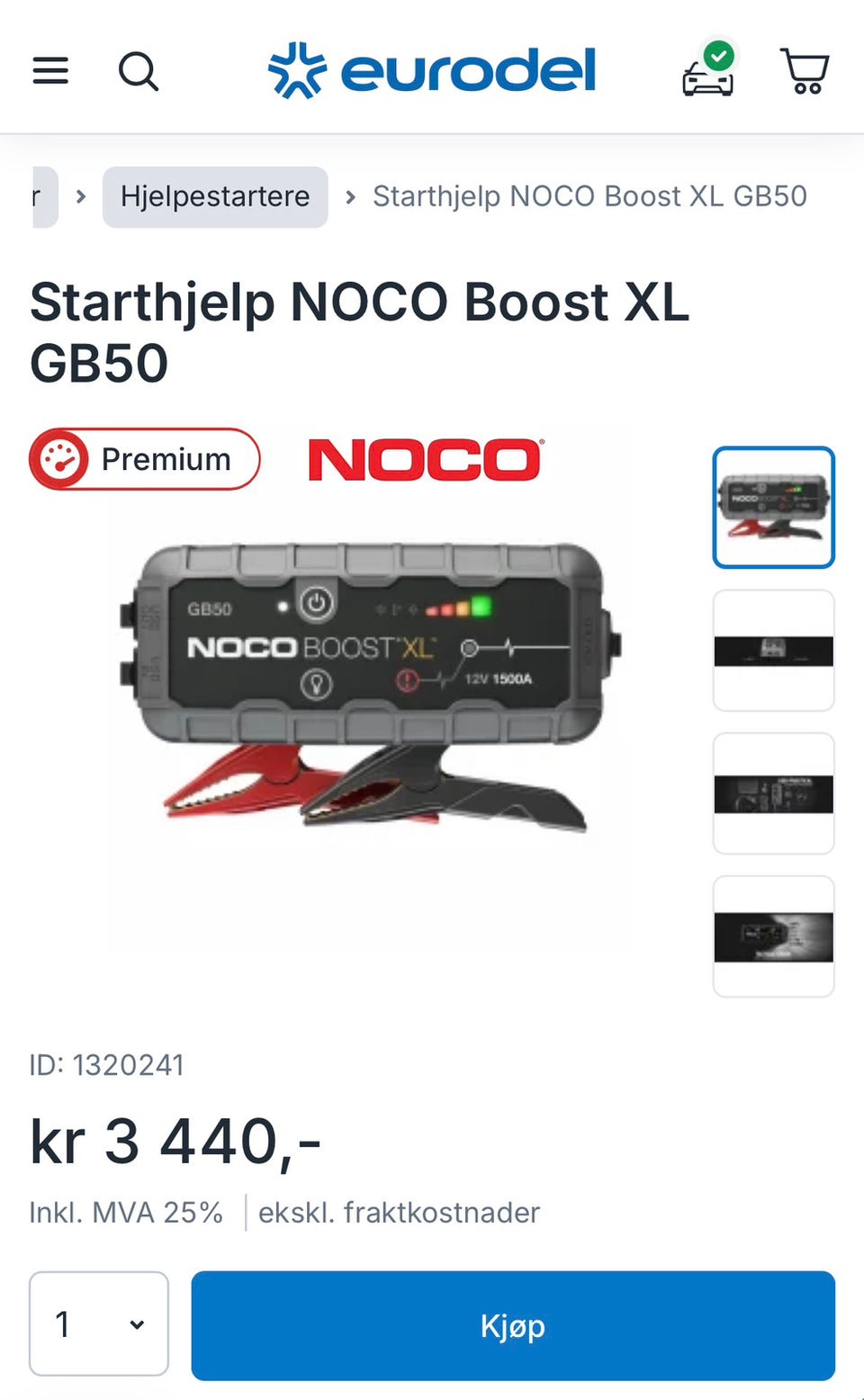Screen dimensions: 864x1400
Task: Open the Hjelpestartere breadcrumb category
Action: pos(215,196)
